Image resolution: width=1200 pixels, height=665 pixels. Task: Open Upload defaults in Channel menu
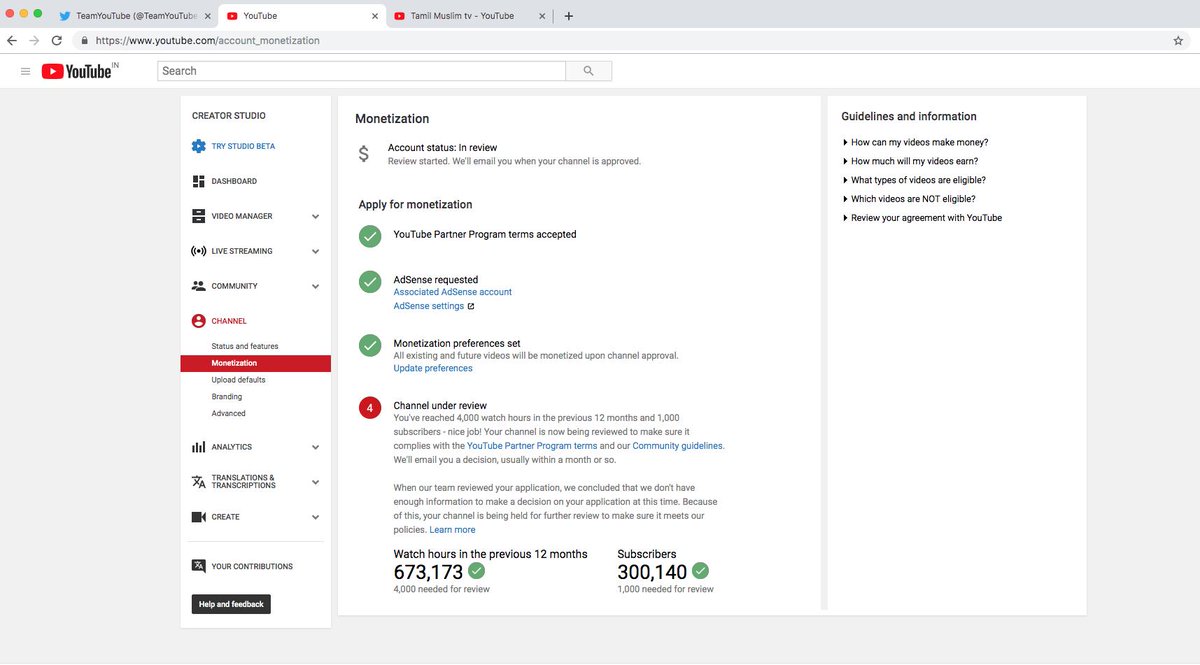click(238, 380)
